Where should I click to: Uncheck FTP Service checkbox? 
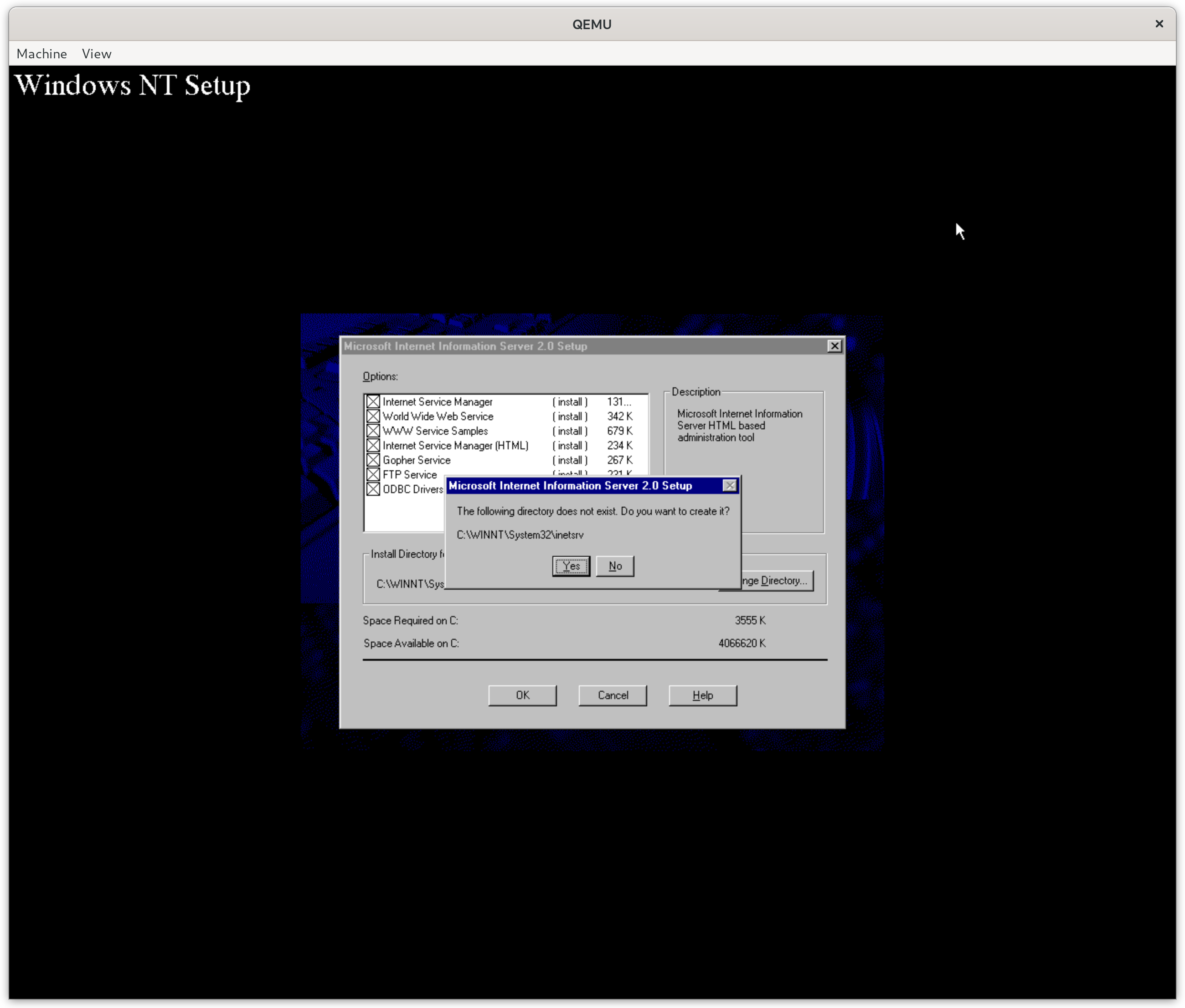coord(373,474)
